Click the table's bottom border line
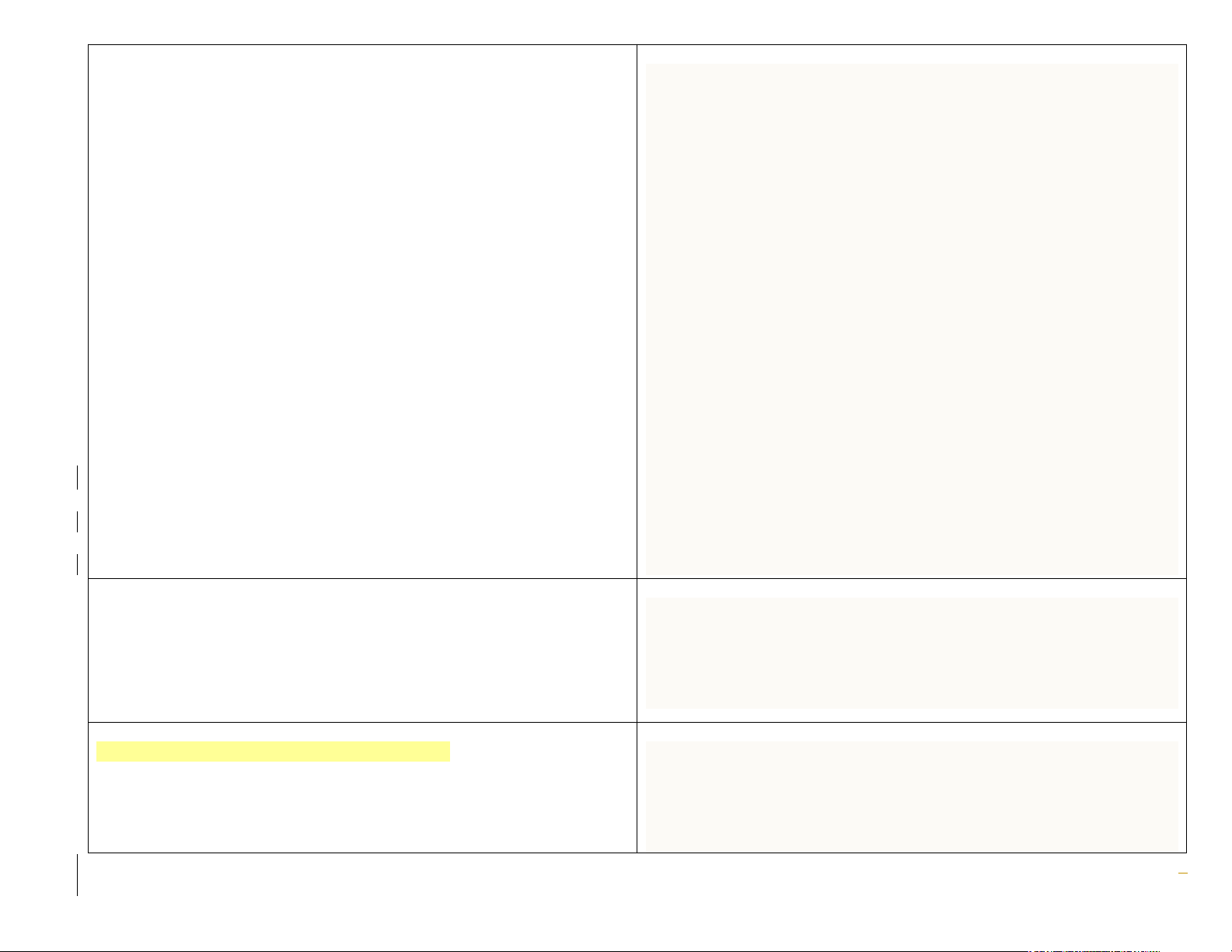Viewport: 1232px width, 952px height. tap(362, 853)
